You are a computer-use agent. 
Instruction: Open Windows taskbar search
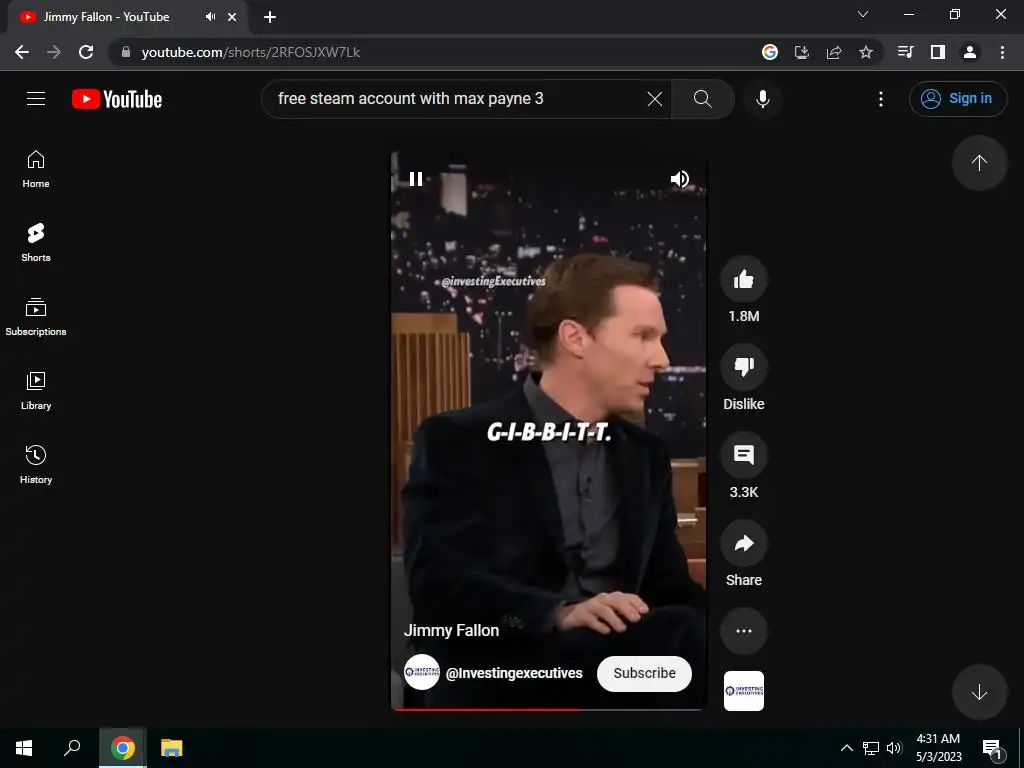click(x=72, y=748)
